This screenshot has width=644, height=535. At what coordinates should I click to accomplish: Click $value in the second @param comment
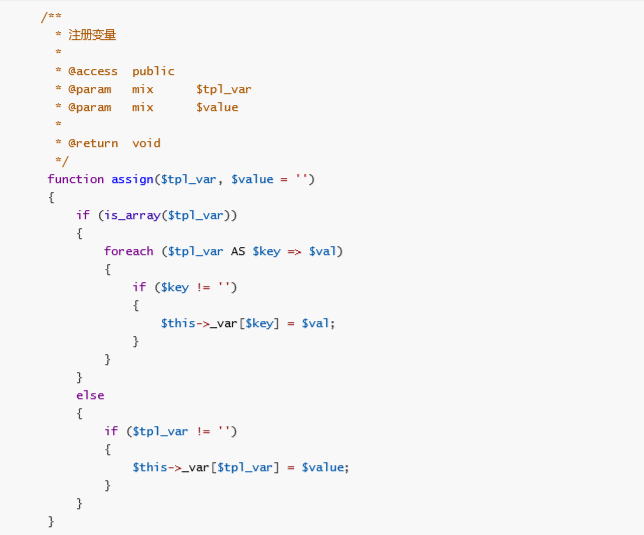click(x=217, y=107)
